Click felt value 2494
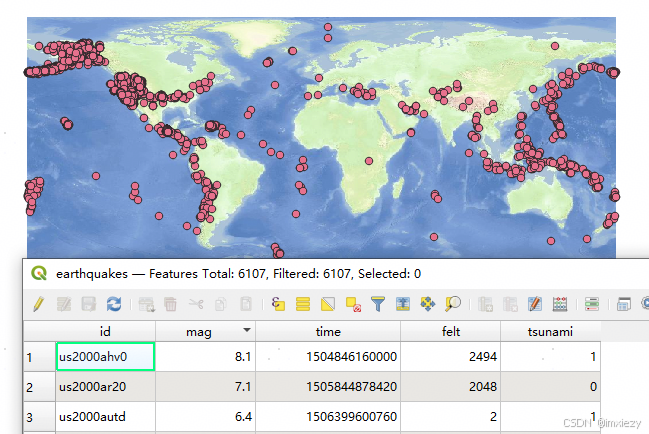The height and width of the screenshot is (434, 649). pyautogui.click(x=483, y=357)
